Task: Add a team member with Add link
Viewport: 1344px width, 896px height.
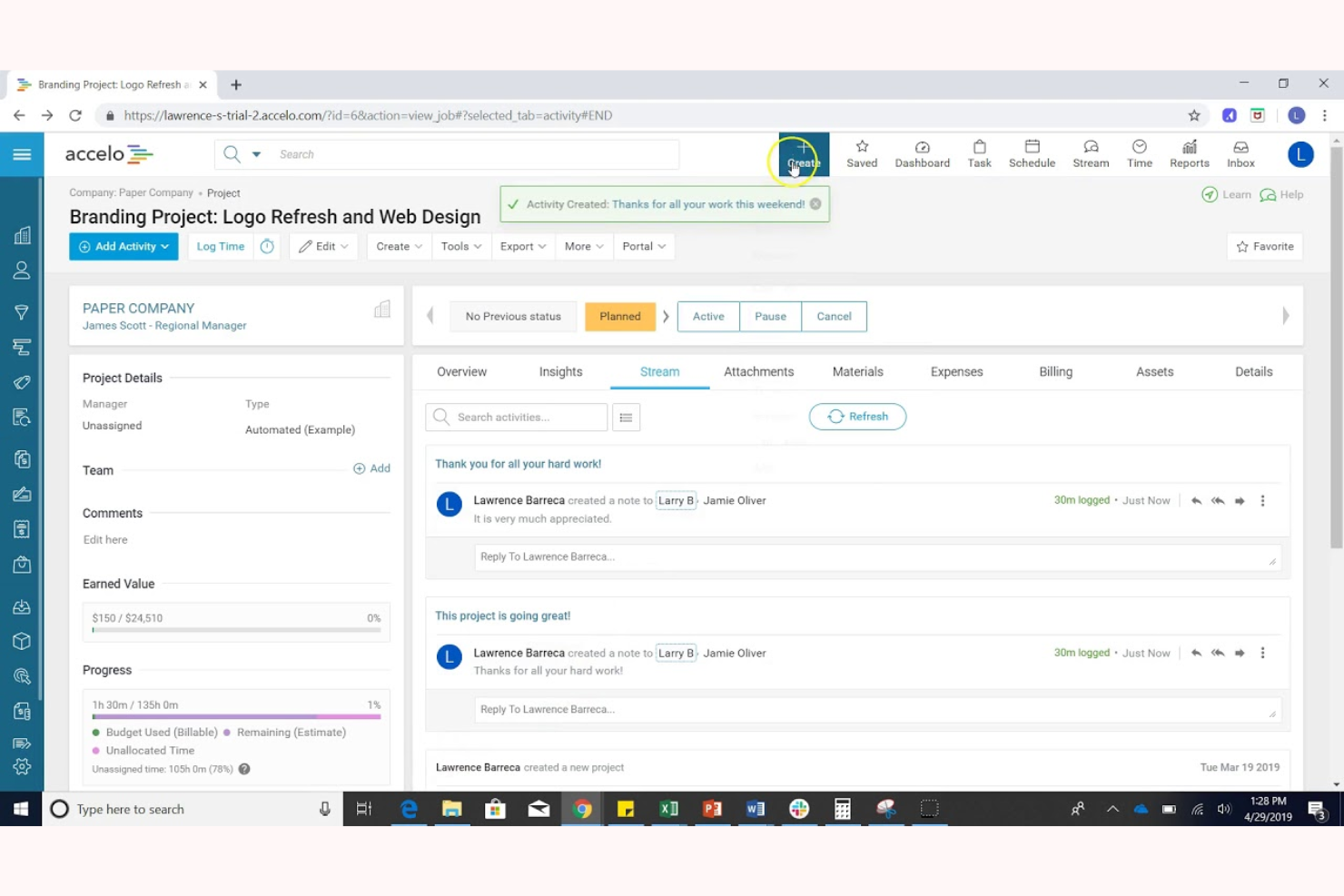Action: 371,468
